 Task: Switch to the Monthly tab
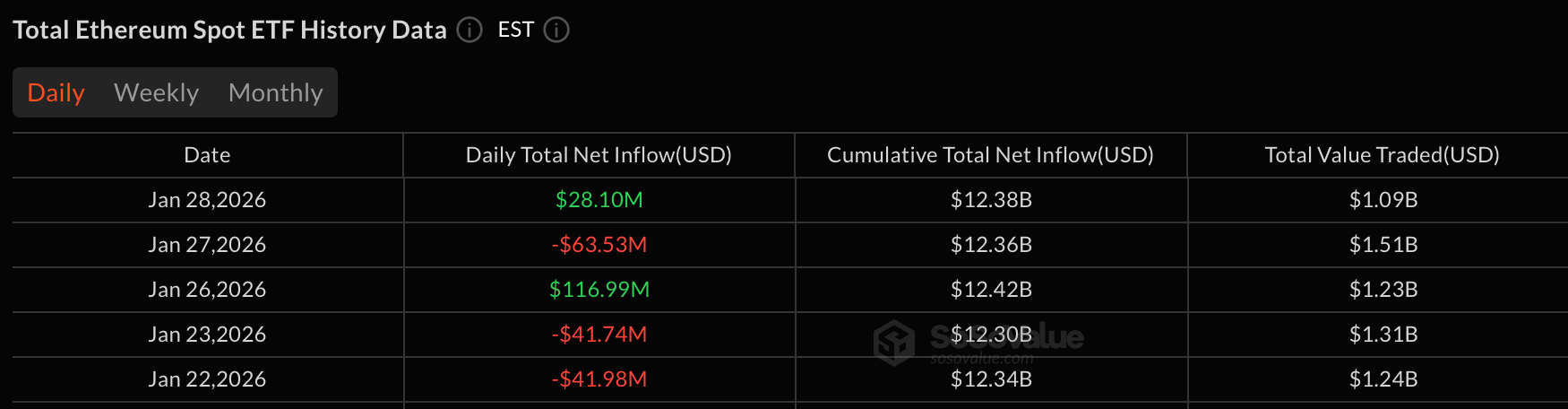[x=275, y=93]
